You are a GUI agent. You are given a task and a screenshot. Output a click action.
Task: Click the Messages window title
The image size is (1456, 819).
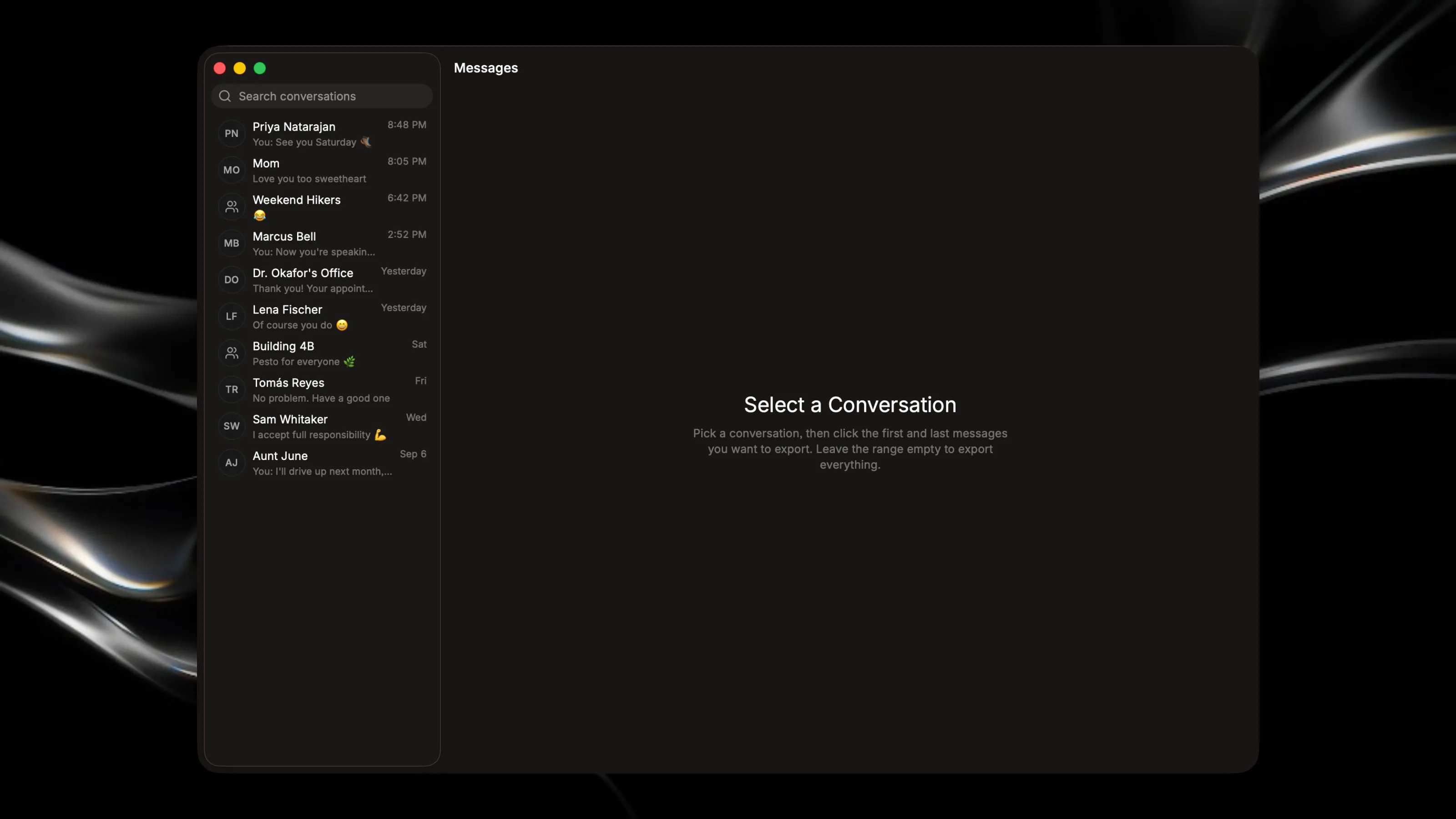click(486, 68)
